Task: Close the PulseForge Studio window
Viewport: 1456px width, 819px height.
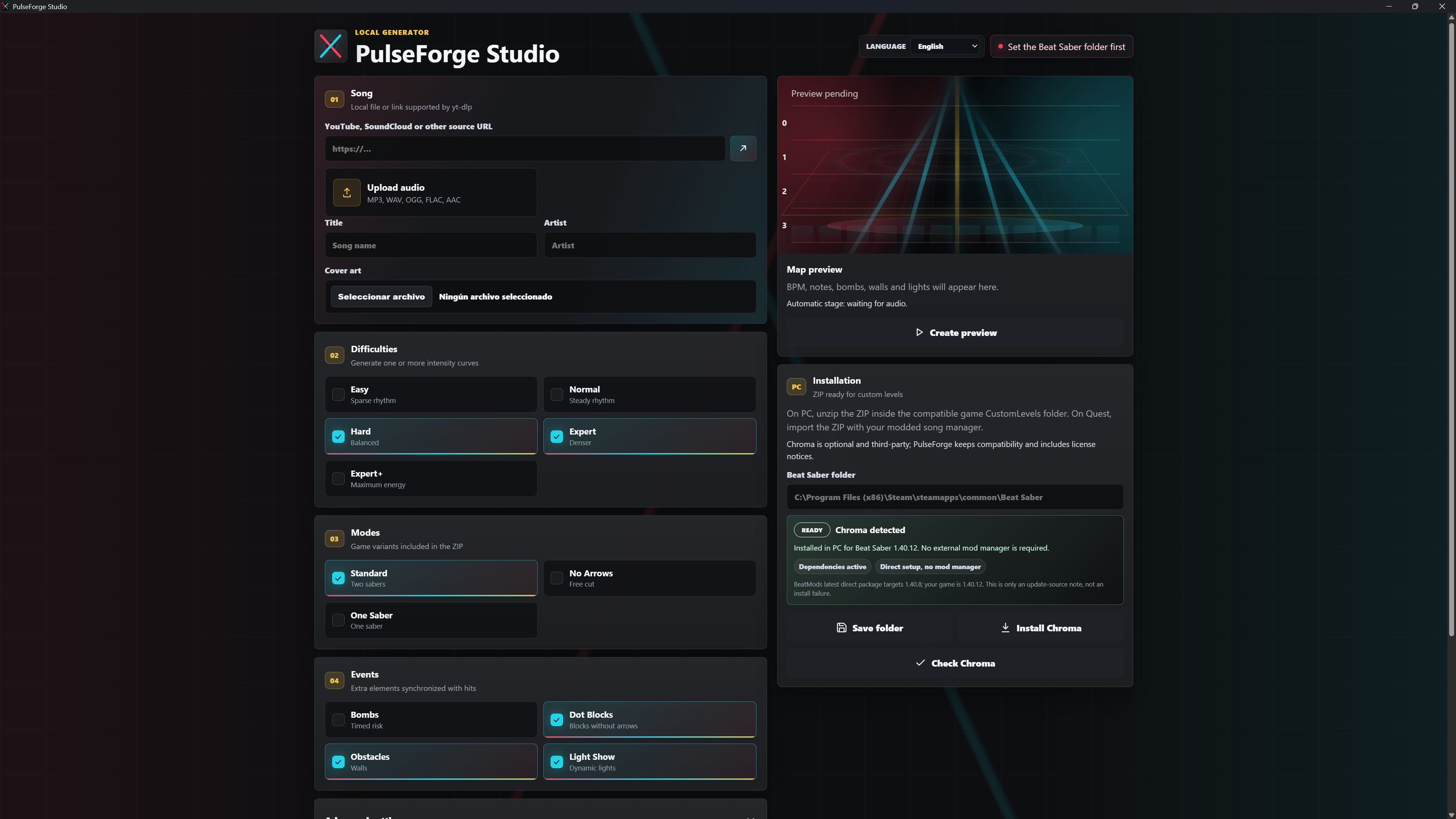Action: tap(1442, 6)
